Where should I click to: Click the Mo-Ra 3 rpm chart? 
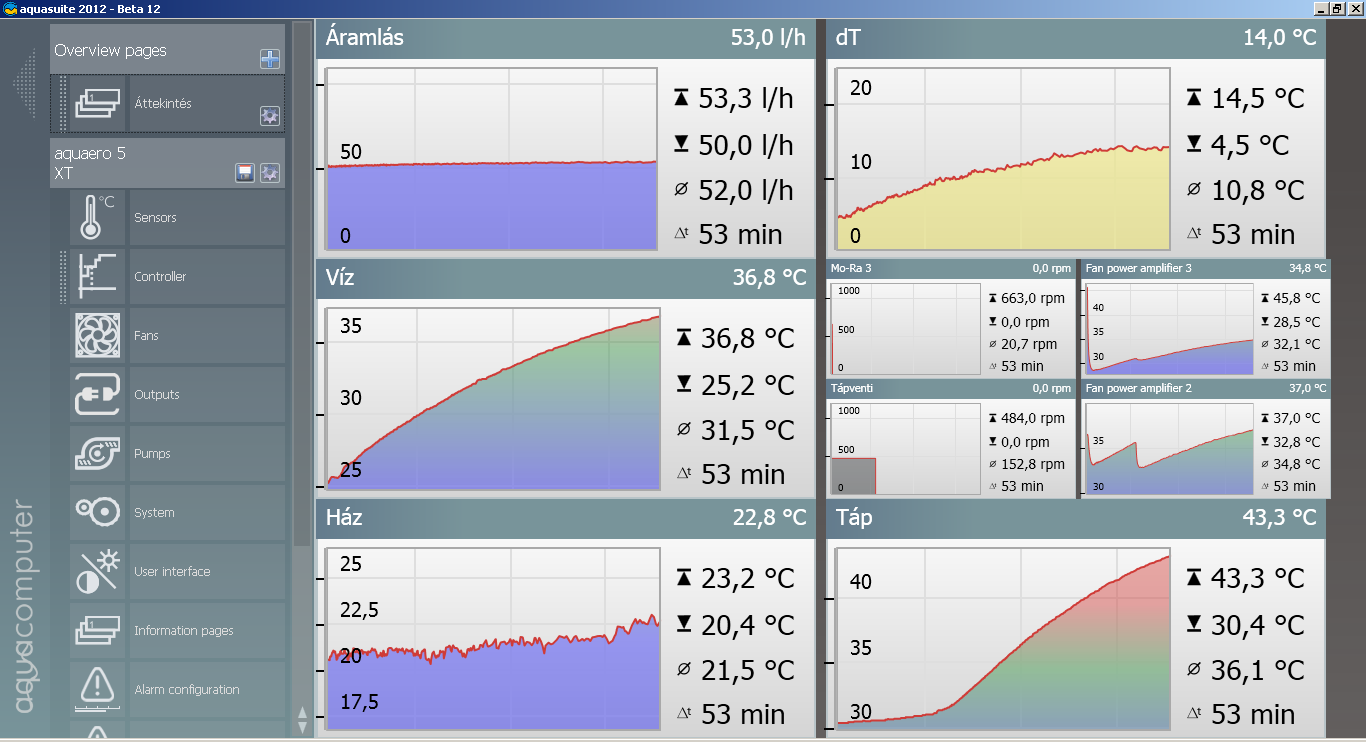905,329
